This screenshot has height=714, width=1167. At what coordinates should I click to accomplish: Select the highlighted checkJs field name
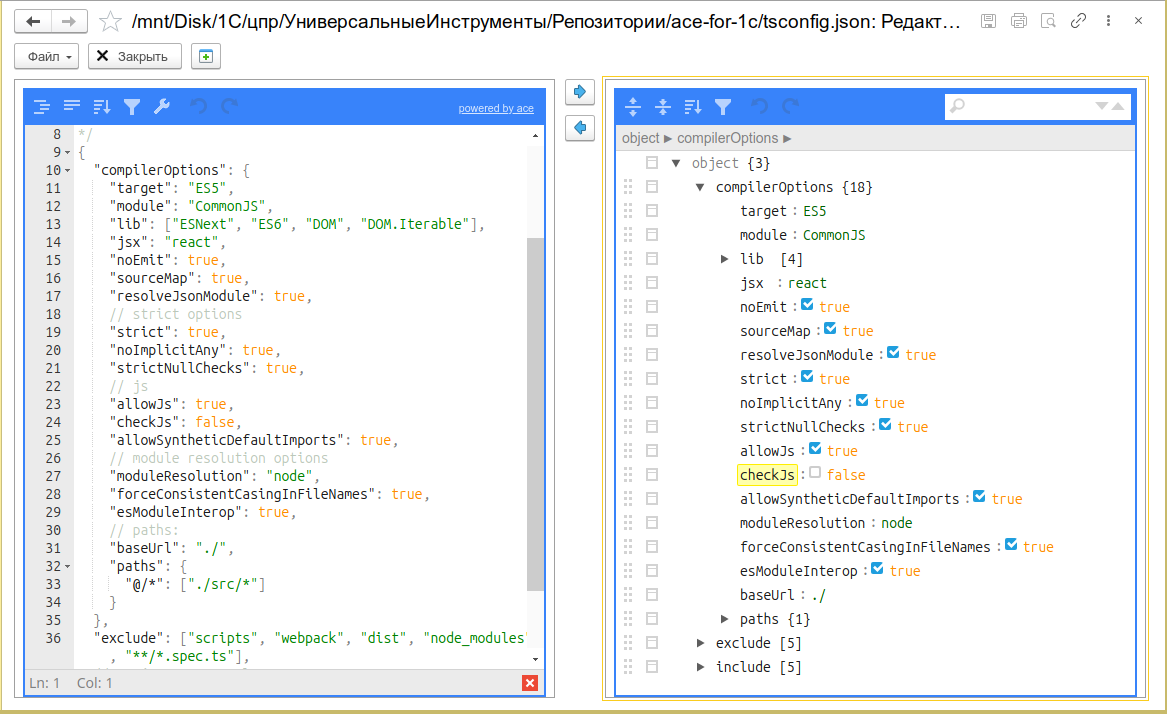[767, 474]
